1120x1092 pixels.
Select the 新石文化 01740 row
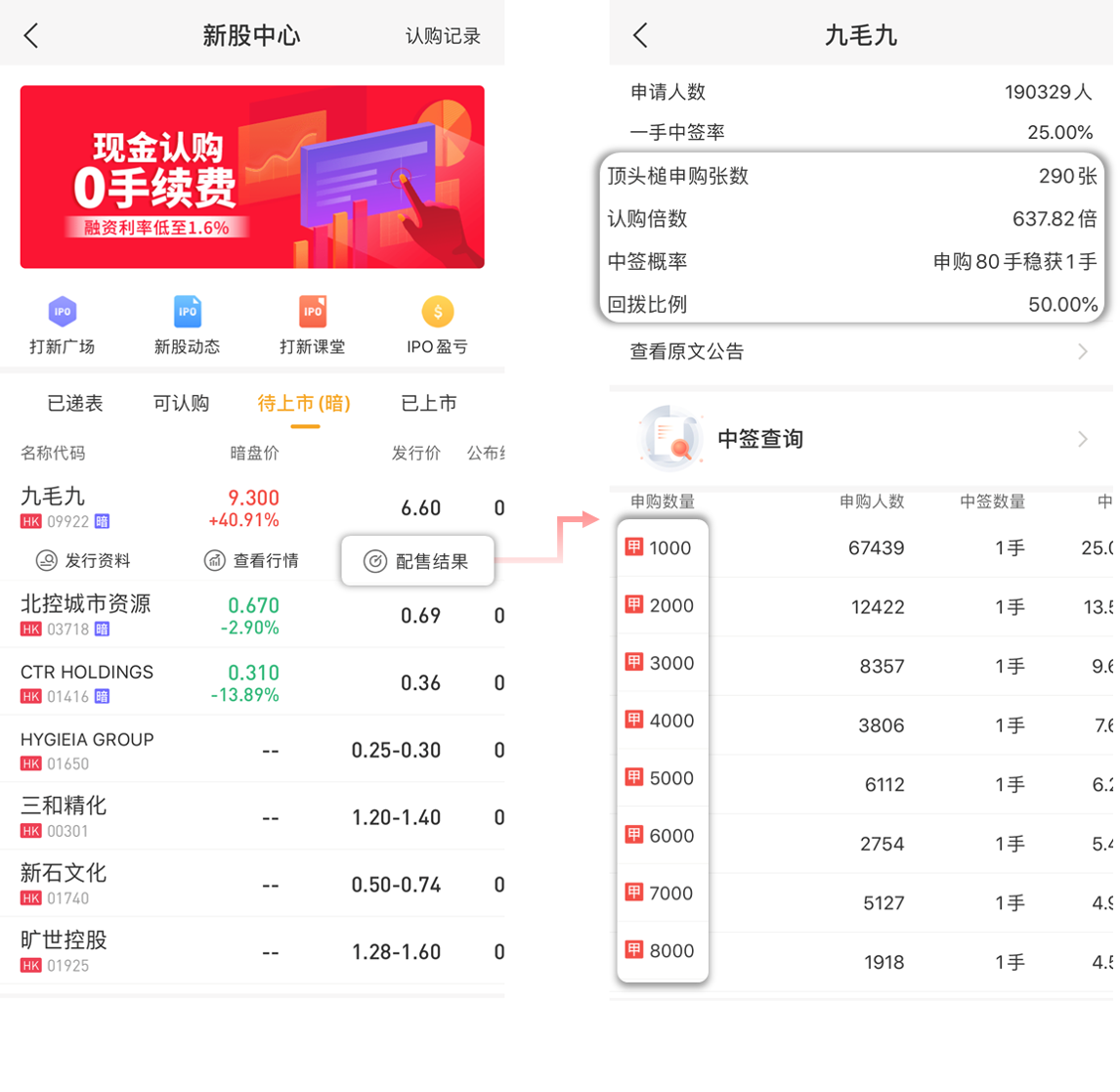tap(252, 884)
